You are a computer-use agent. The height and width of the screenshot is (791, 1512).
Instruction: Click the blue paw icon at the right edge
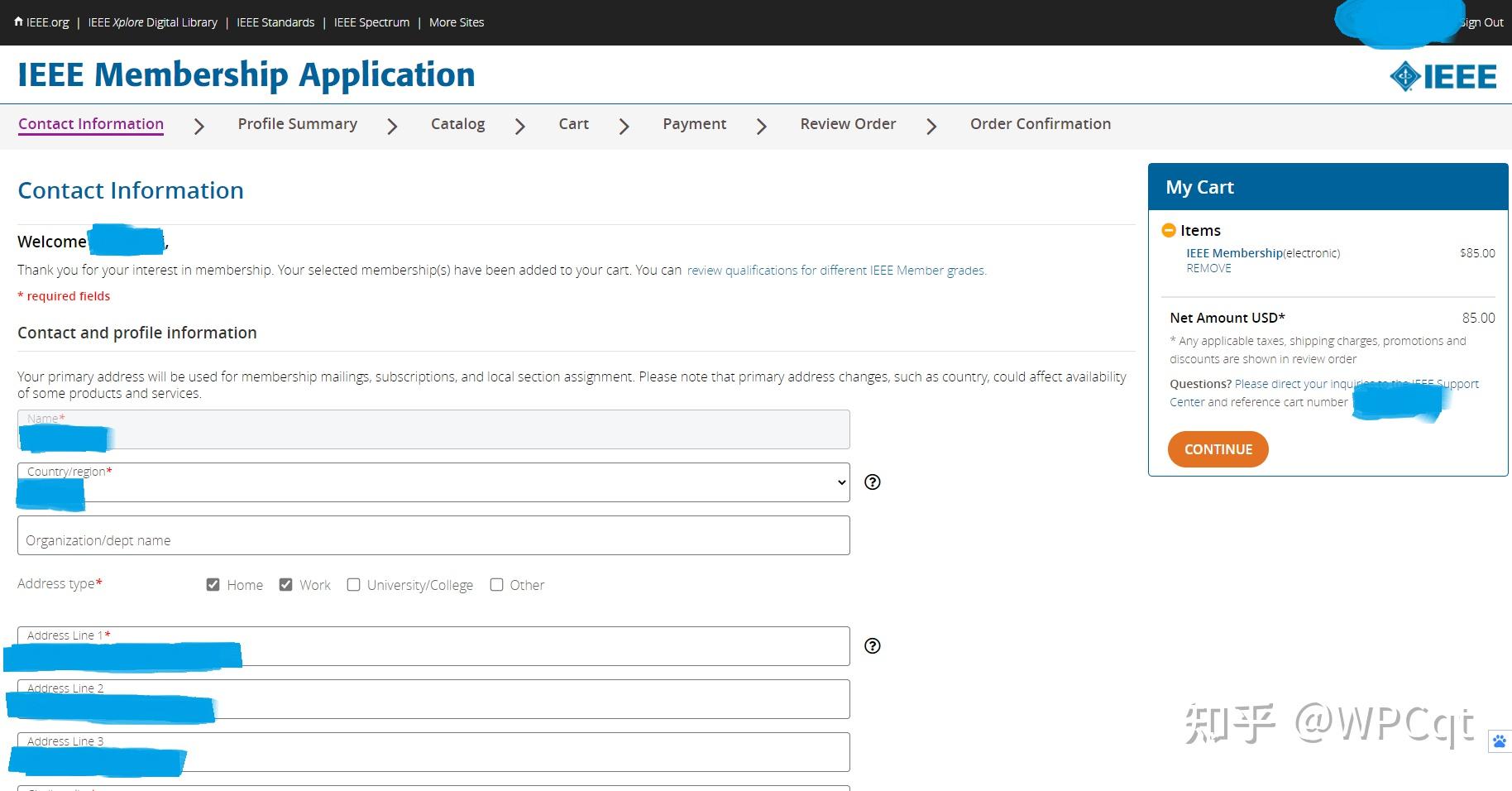[x=1499, y=741]
